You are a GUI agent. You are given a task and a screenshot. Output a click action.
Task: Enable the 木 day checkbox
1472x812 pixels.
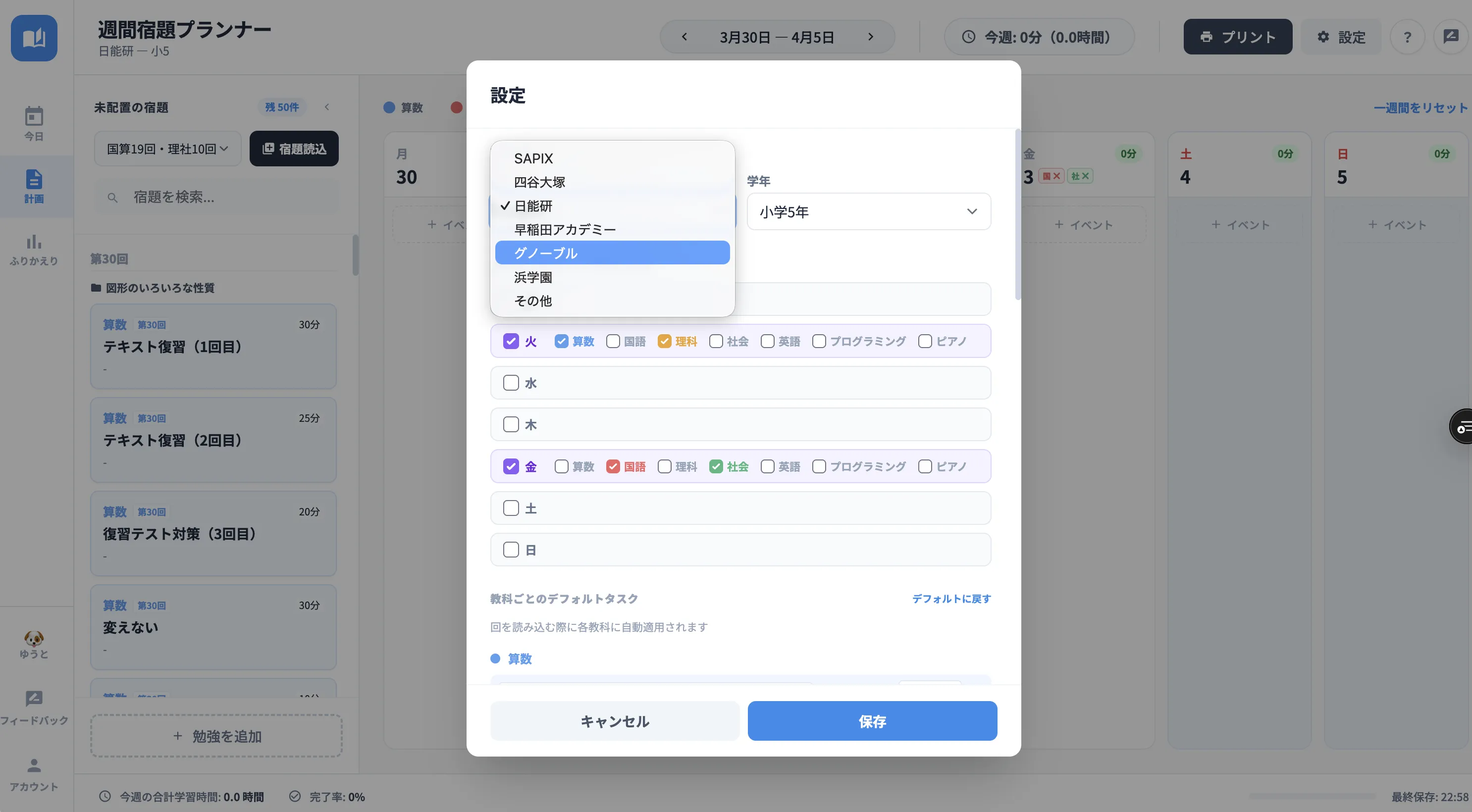[511, 425]
